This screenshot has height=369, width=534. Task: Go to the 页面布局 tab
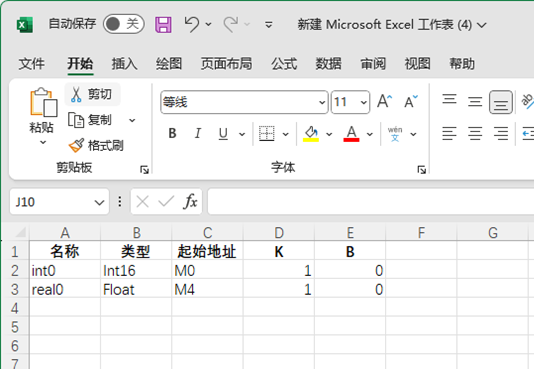(226, 64)
